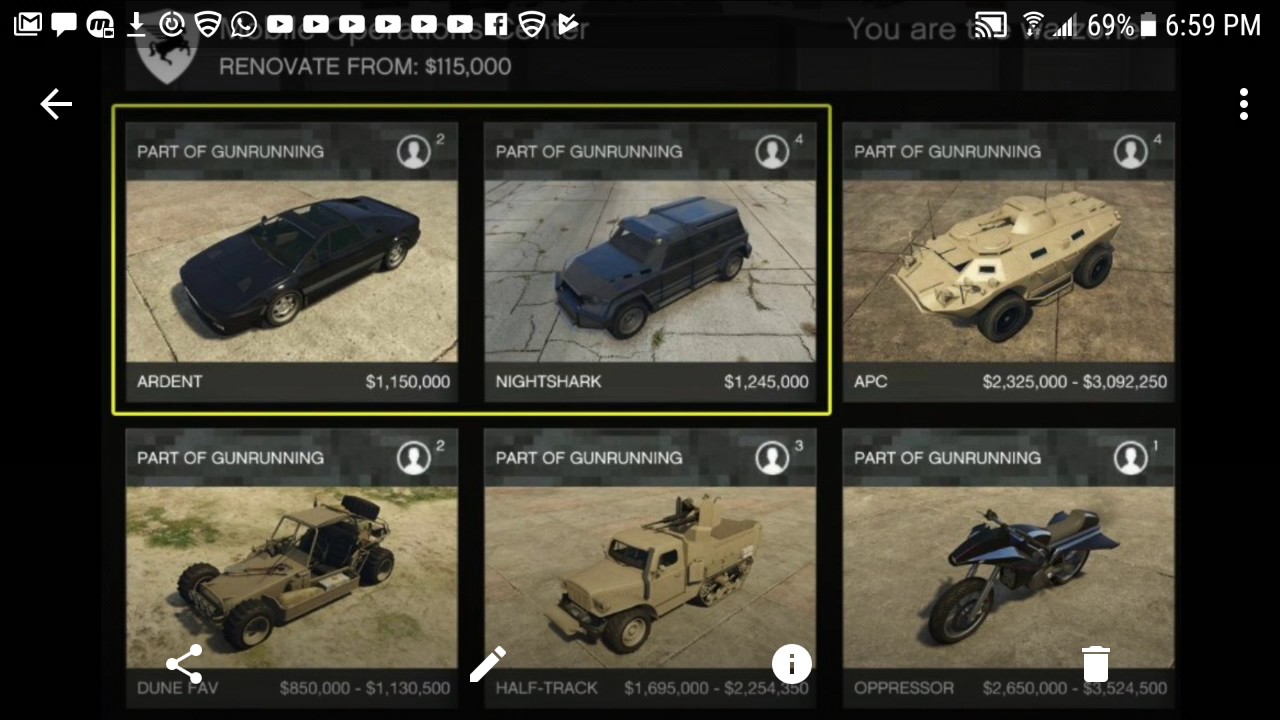Tap the back arrow icon
1280x720 pixels.
56,104
